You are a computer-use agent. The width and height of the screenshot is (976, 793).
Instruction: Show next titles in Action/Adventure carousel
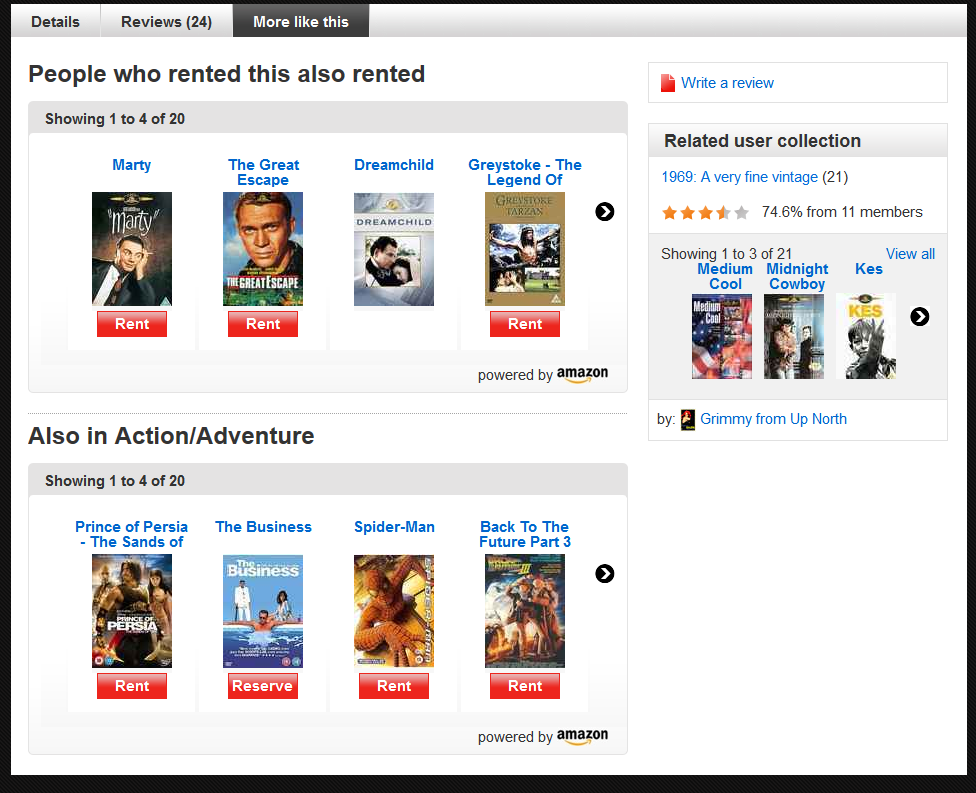click(604, 573)
